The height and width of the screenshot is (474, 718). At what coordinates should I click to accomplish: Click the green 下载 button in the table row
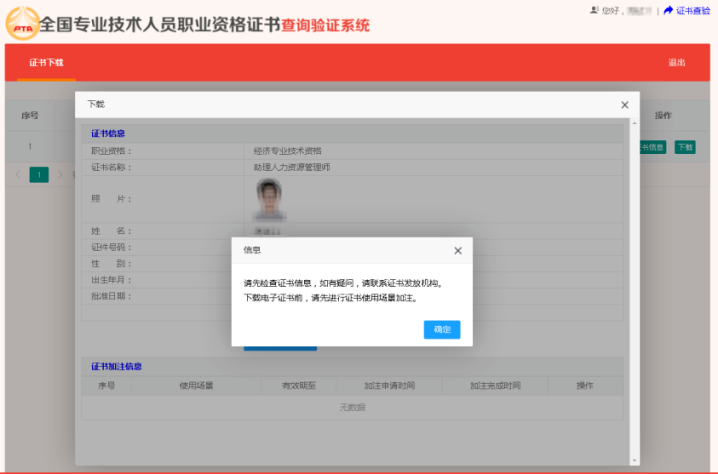pos(684,147)
